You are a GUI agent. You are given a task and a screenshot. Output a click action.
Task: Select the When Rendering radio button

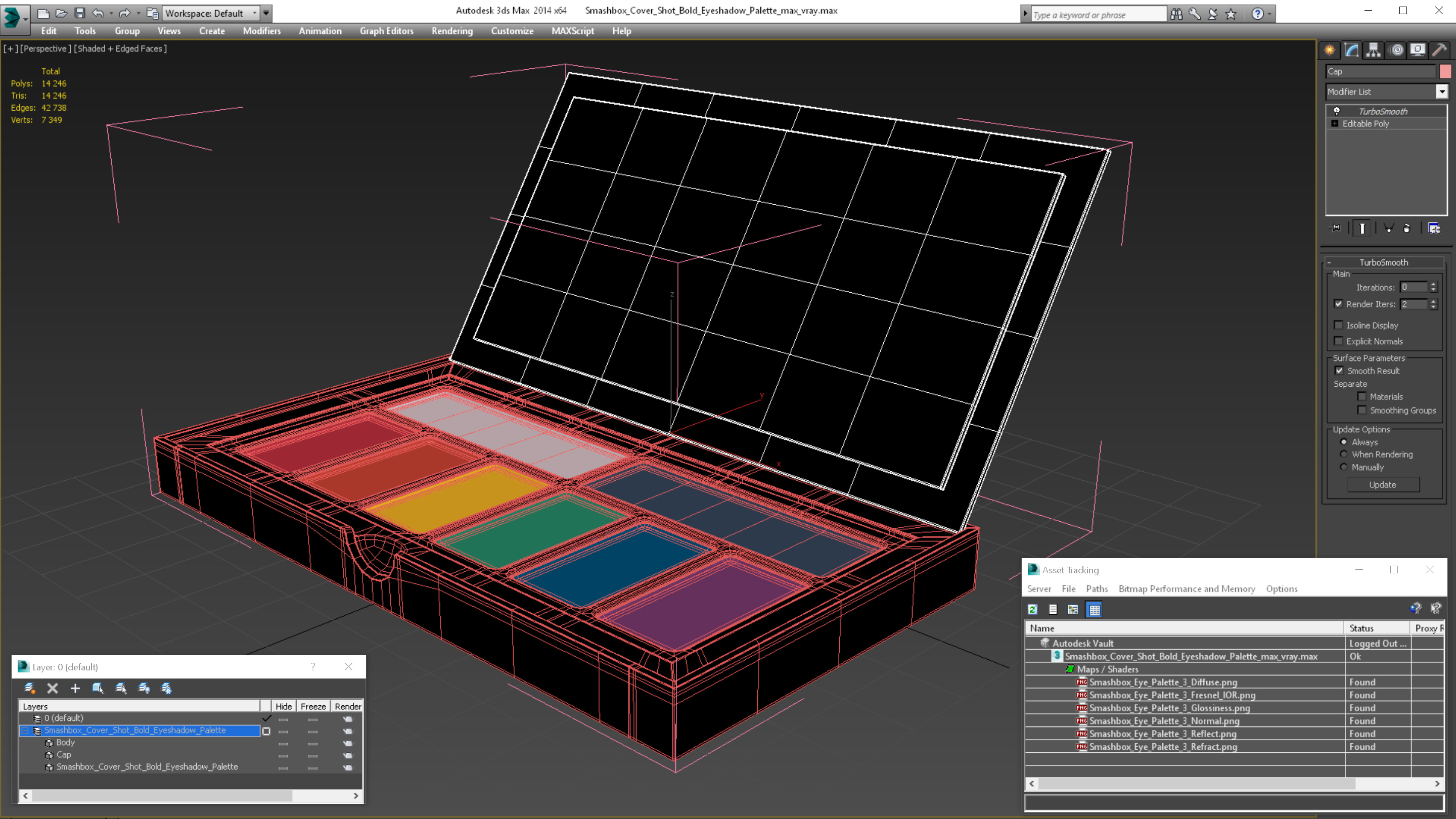click(1344, 454)
